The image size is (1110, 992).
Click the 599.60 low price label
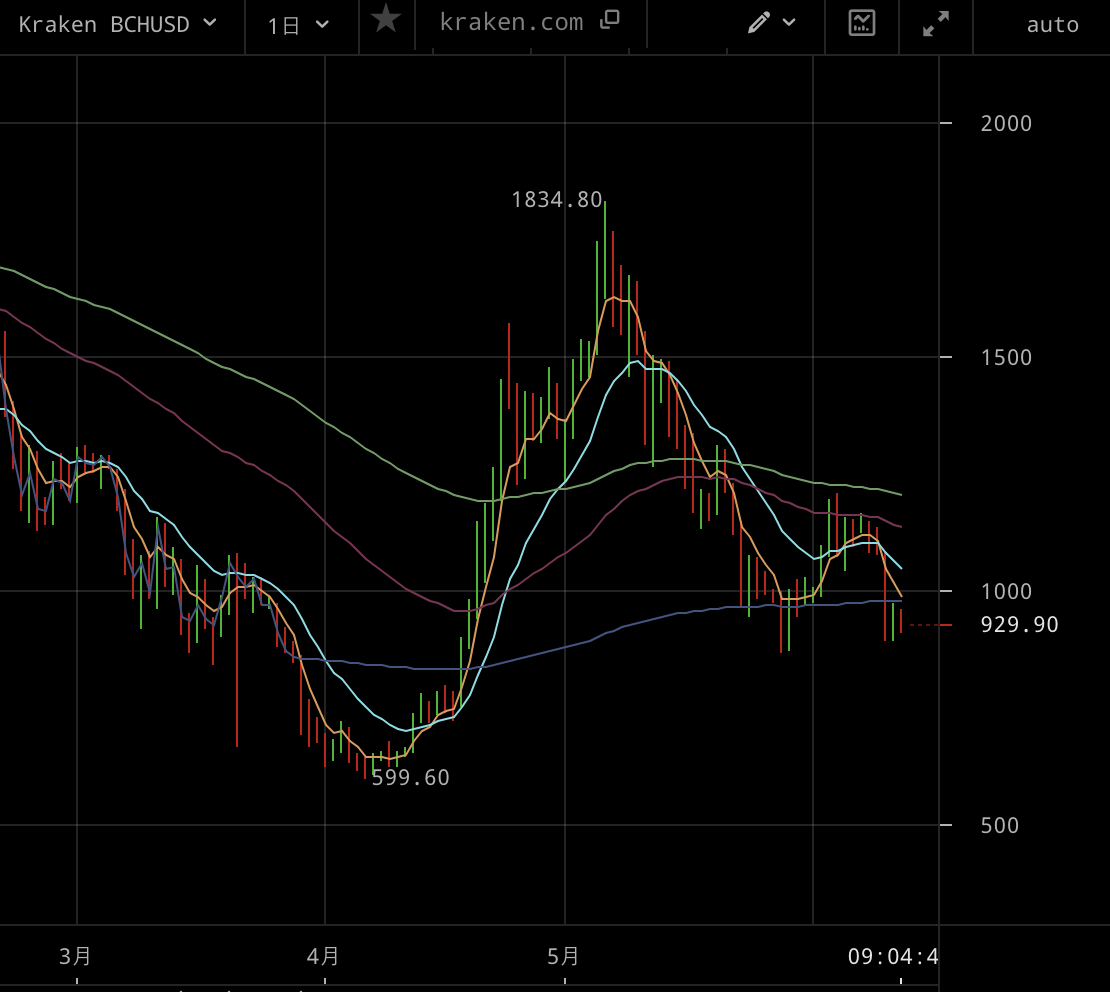[411, 778]
